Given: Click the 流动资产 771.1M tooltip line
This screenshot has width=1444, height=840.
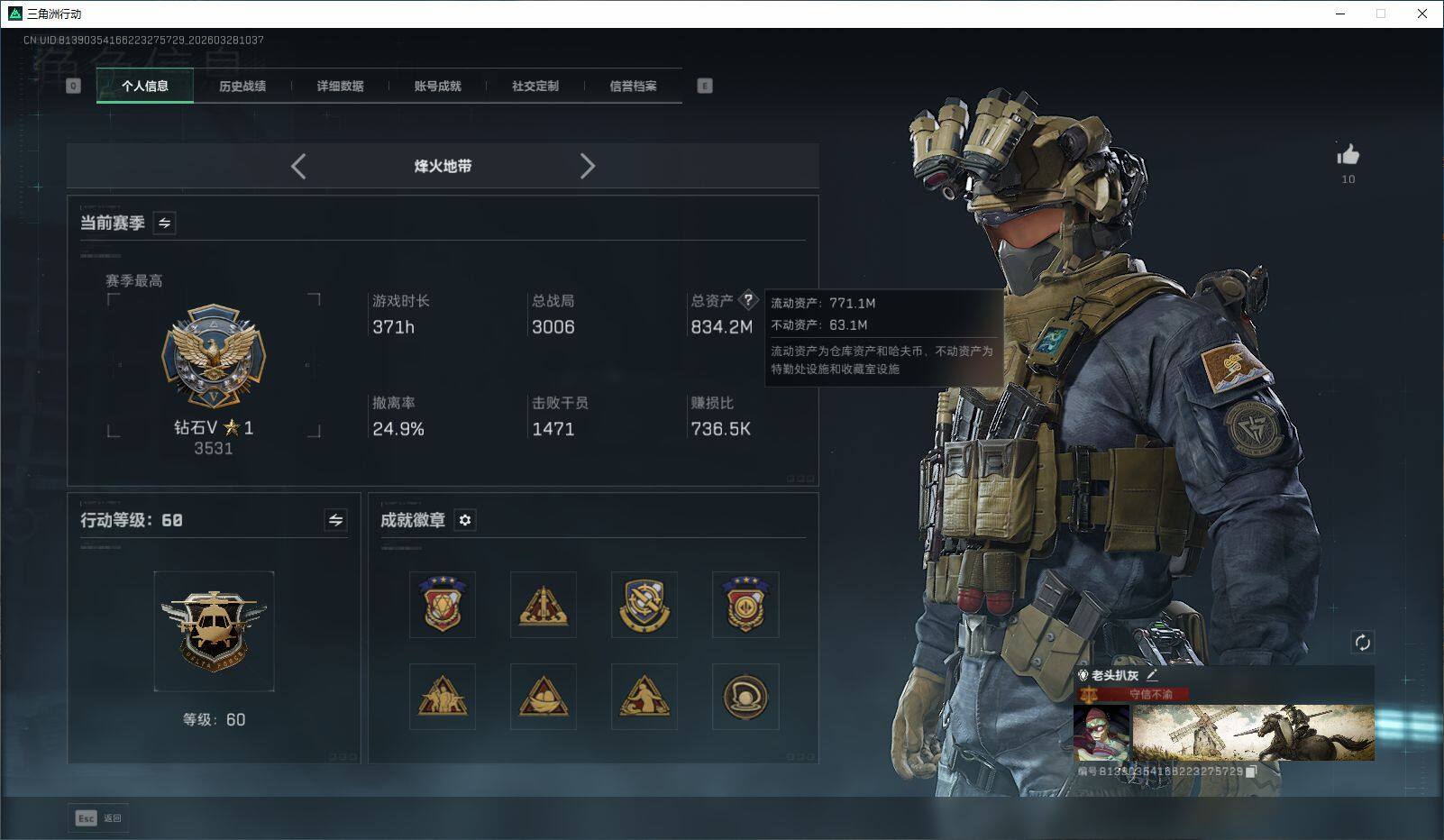Looking at the screenshot, I should (x=823, y=304).
